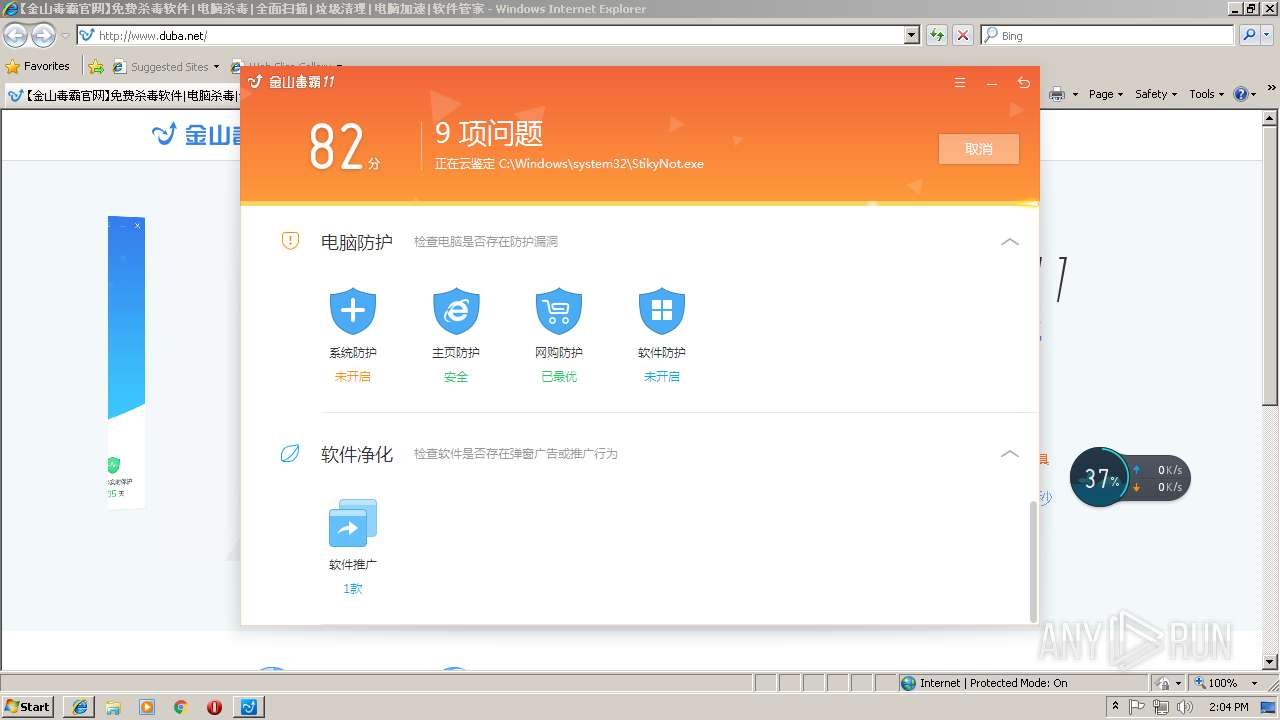
Task: Click the back arrow in 金山毒霸 title bar
Action: (x=1023, y=83)
